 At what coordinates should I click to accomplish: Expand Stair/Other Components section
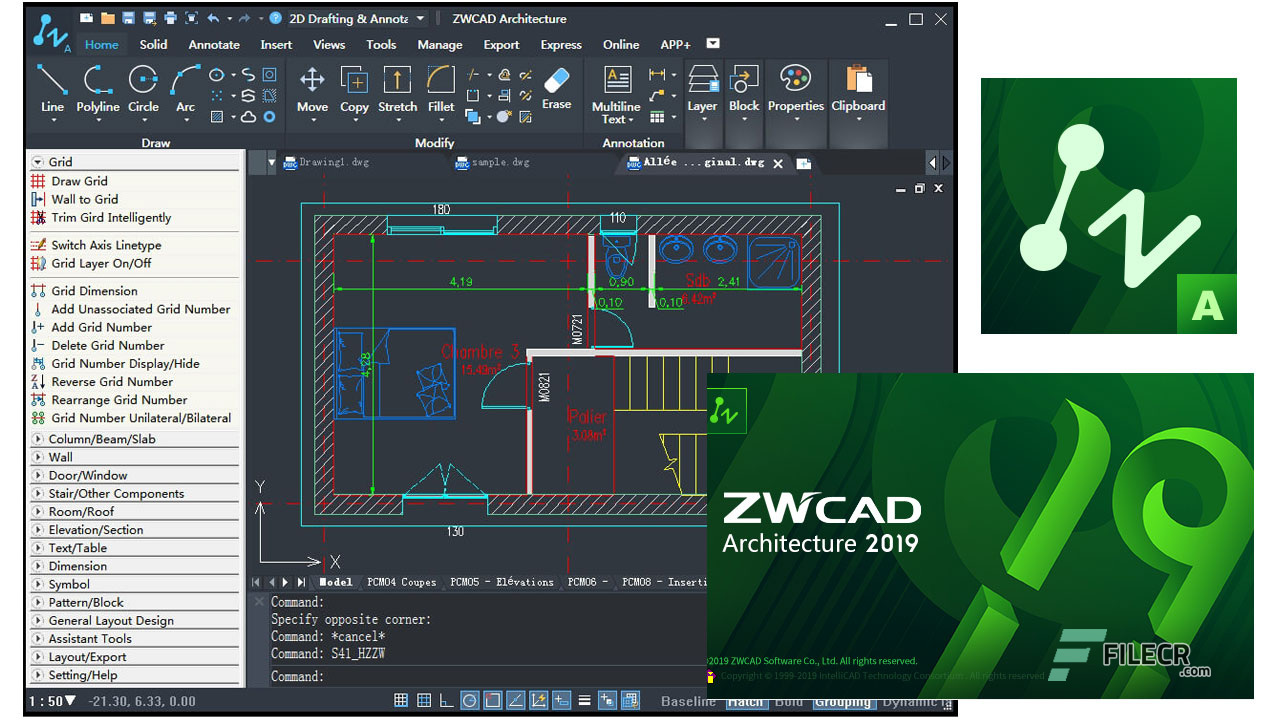click(x=135, y=493)
